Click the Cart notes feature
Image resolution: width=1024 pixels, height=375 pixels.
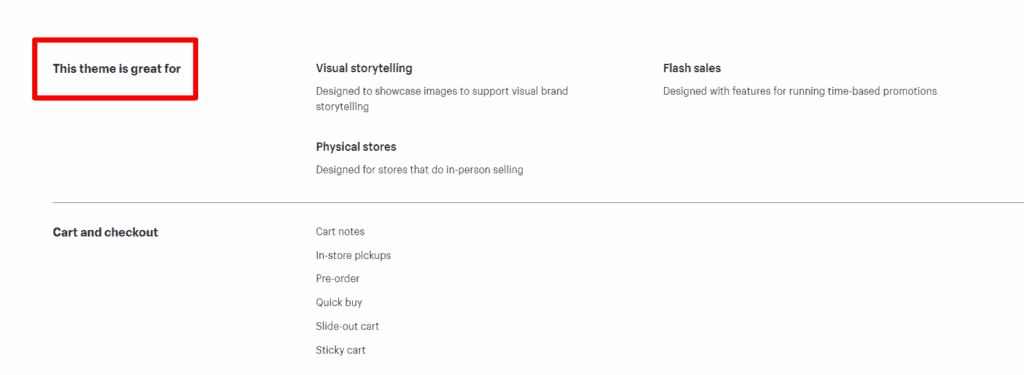[x=340, y=231]
